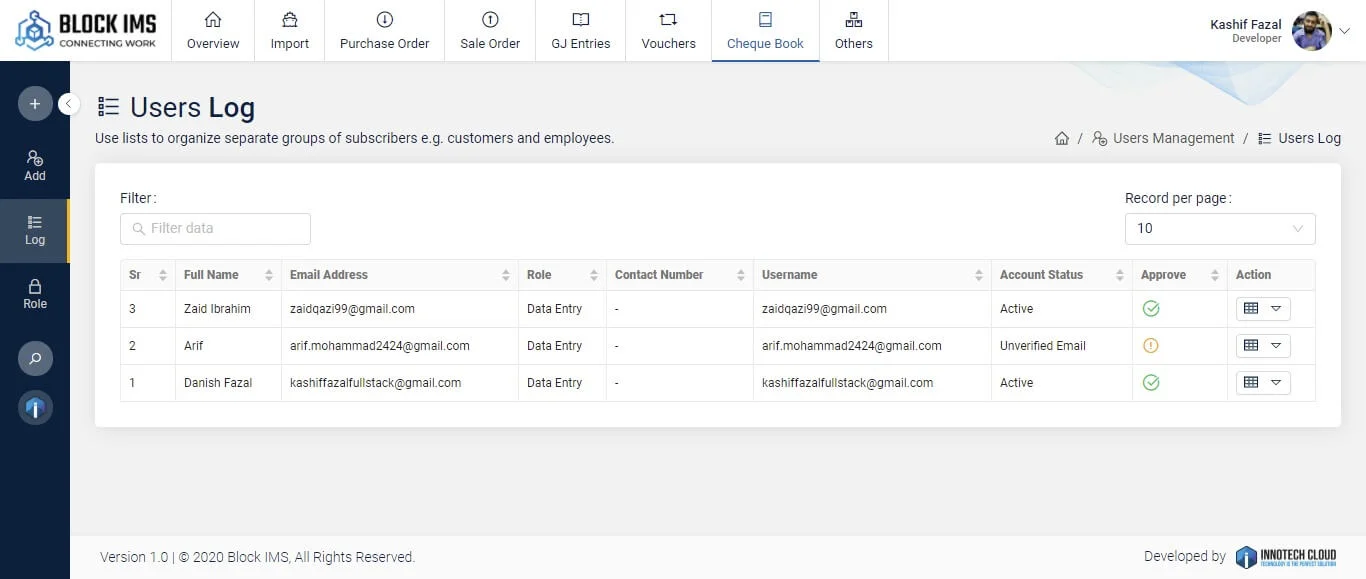This screenshot has height=579, width=1366.
Task: Click the sidebar search magnifier icon
Action: click(x=35, y=359)
